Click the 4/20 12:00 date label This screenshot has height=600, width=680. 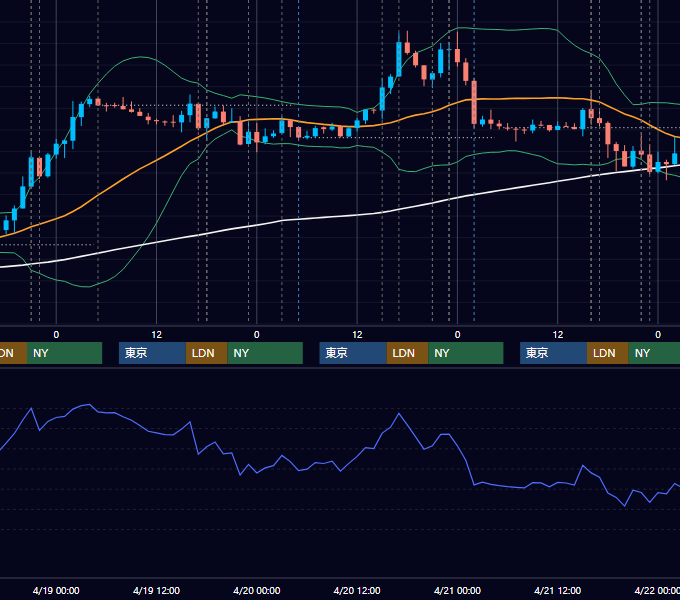click(357, 590)
